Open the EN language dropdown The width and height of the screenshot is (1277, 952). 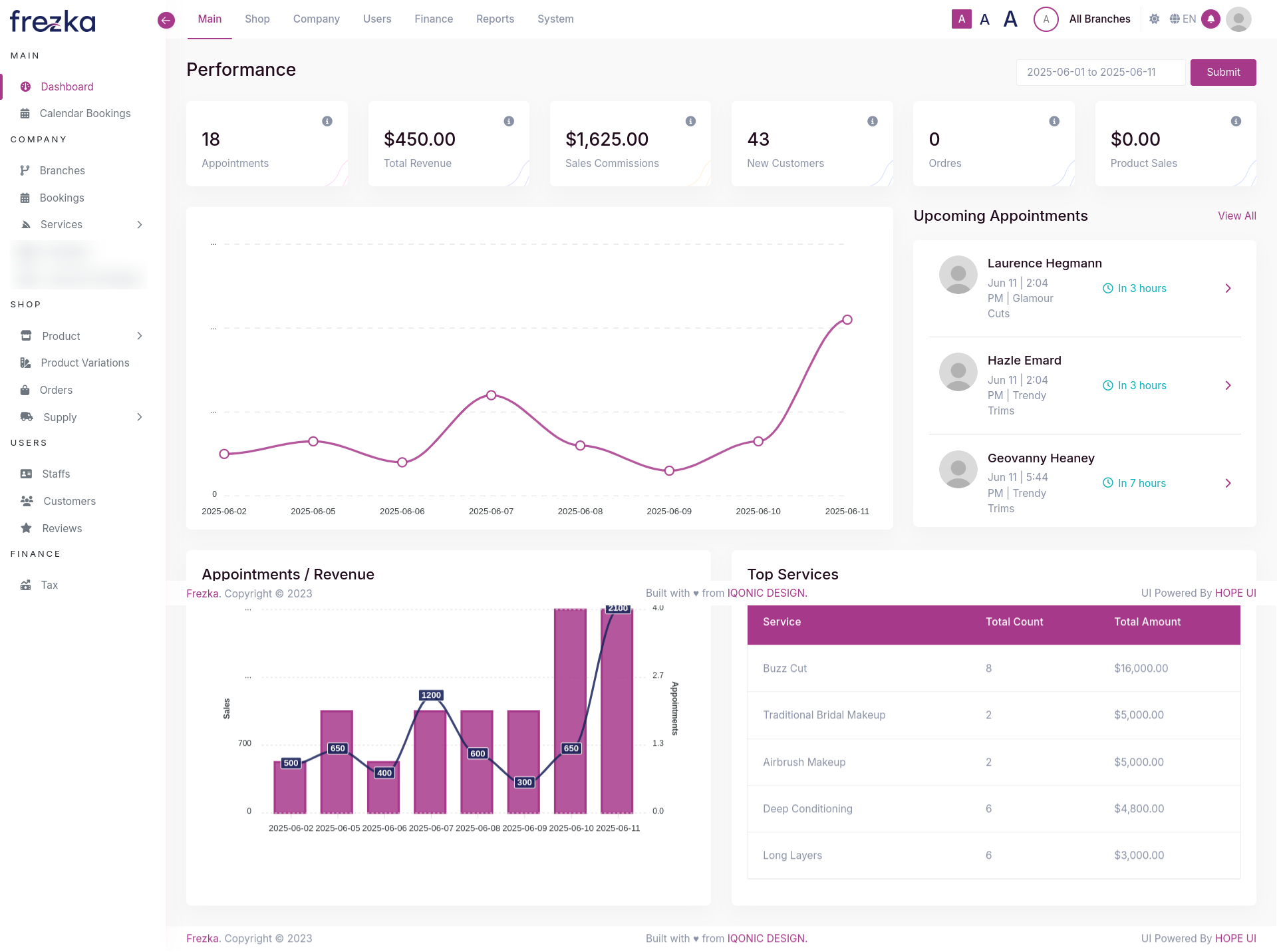click(x=1183, y=19)
